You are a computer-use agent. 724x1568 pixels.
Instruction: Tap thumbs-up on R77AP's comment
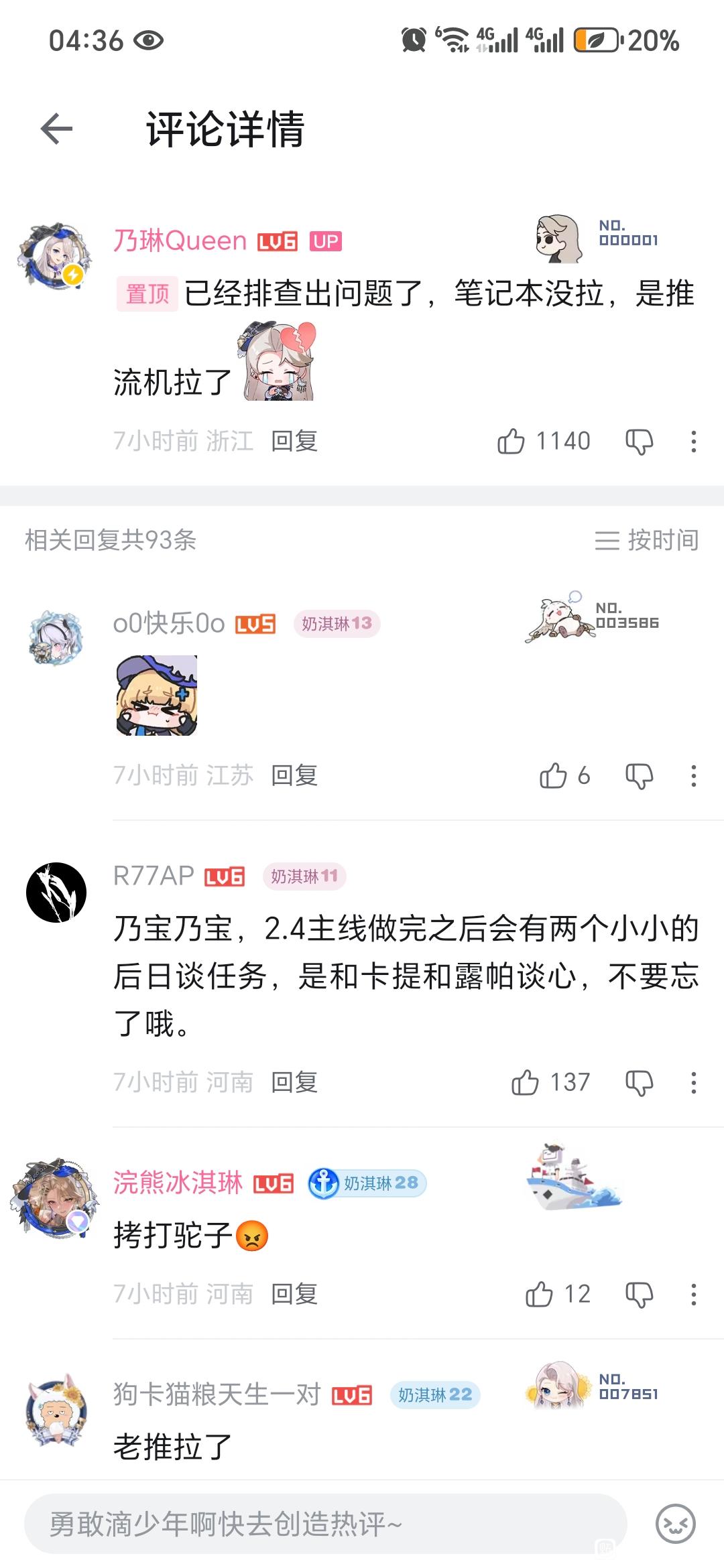pyautogui.click(x=525, y=1082)
